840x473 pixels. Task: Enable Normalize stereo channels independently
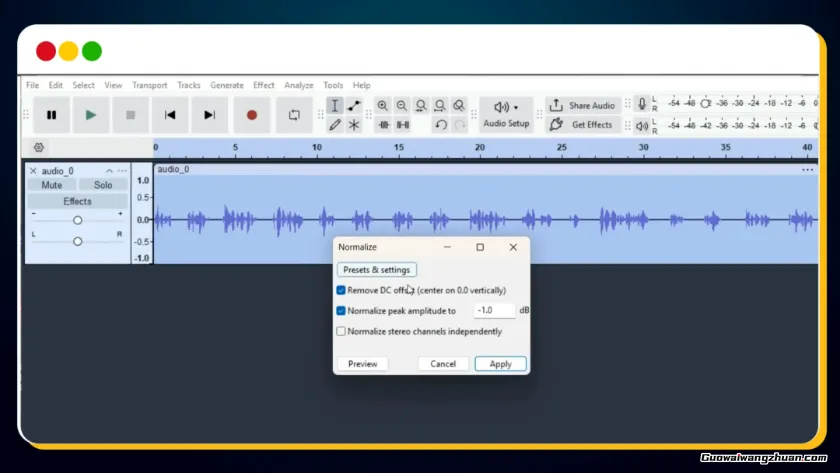341,331
